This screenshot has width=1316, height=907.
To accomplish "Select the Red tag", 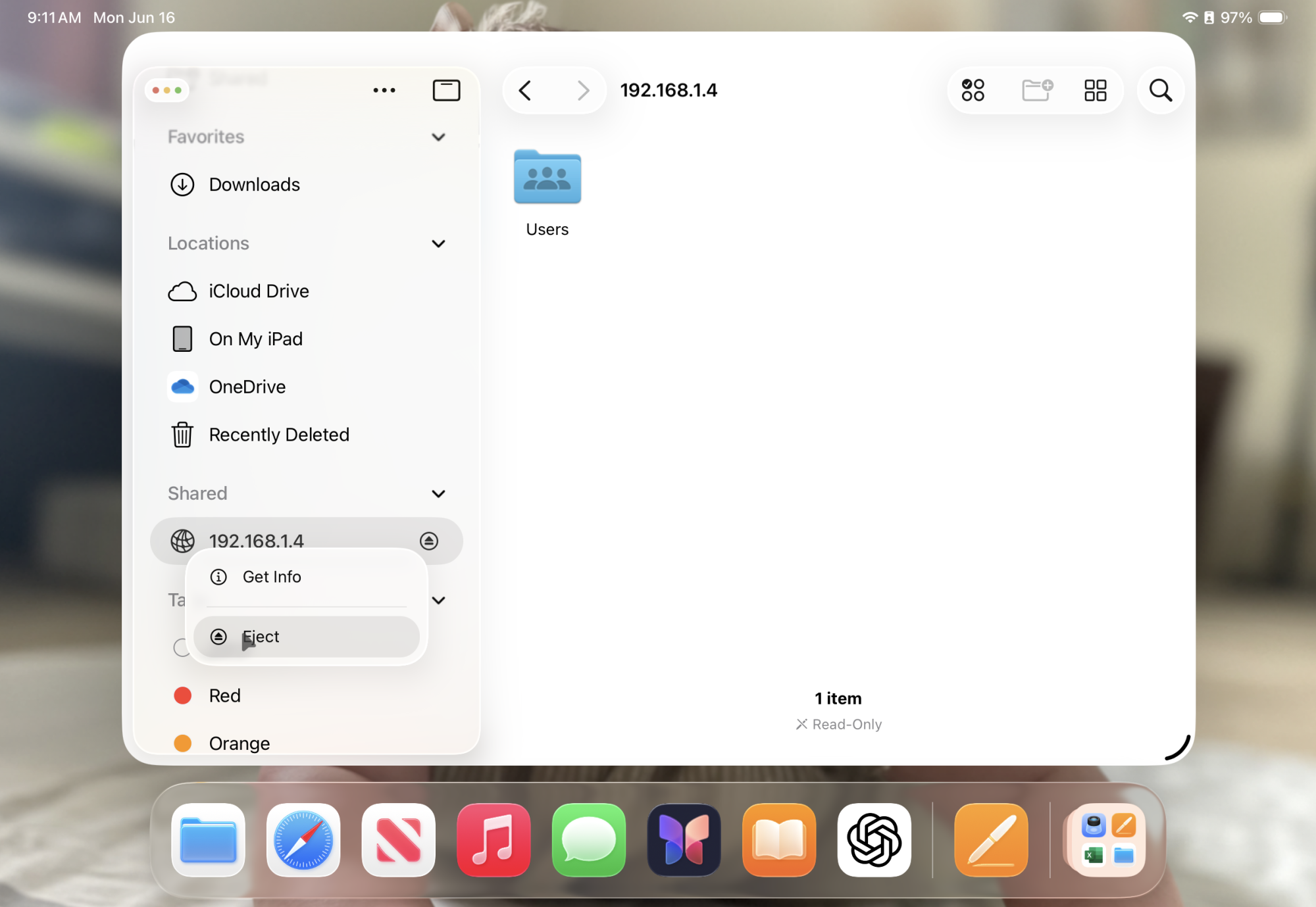I will [x=224, y=695].
